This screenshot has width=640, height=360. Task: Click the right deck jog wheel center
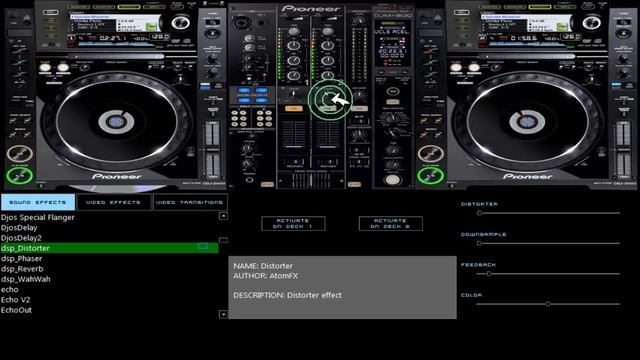pos(527,122)
